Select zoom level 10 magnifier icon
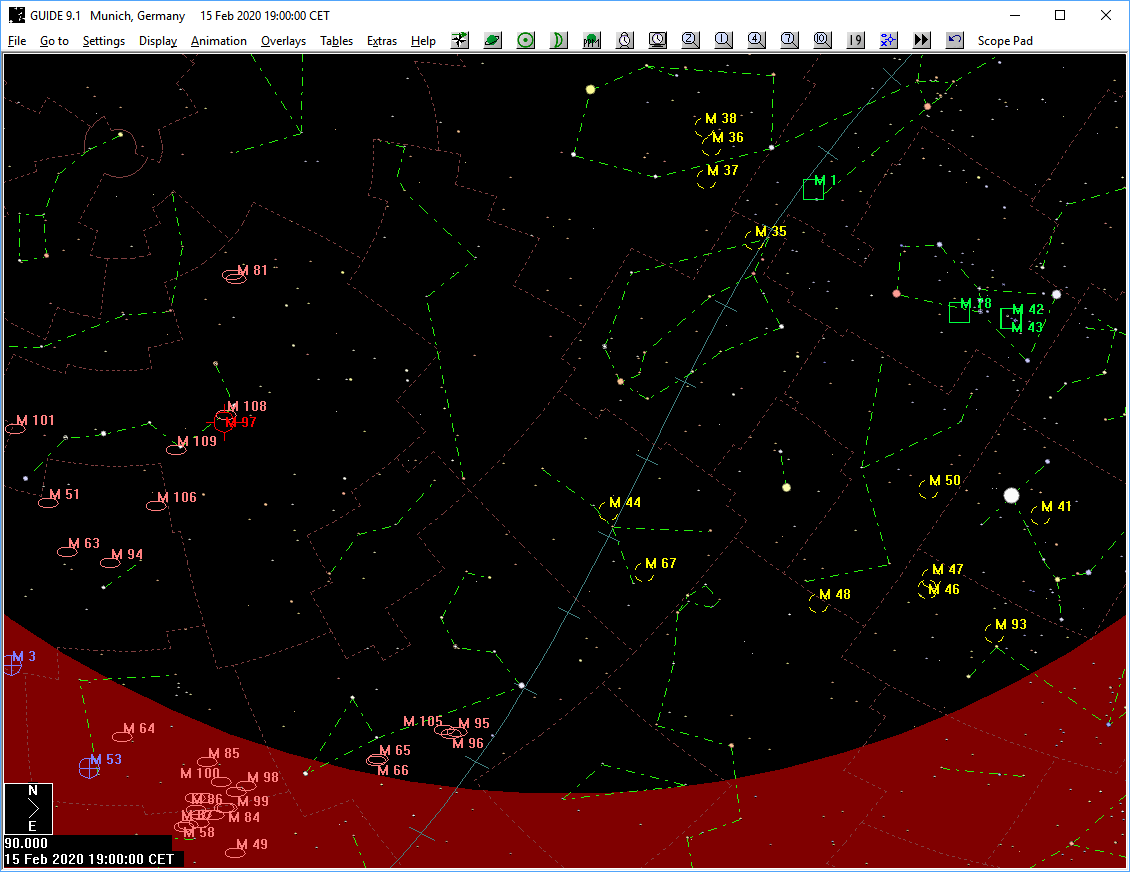The height and width of the screenshot is (872, 1130). (822, 40)
